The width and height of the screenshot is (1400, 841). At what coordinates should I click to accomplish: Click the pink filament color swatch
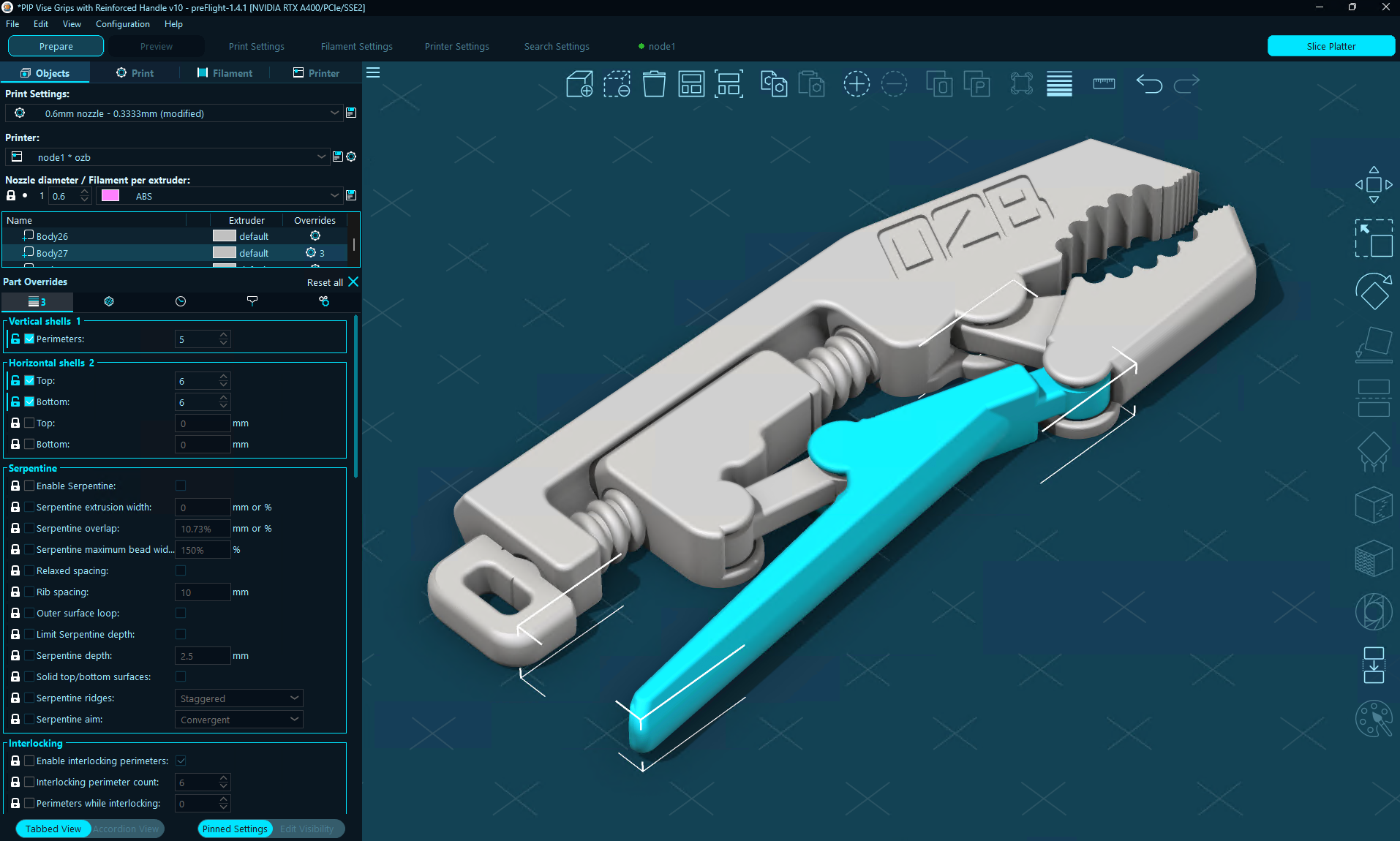(110, 195)
